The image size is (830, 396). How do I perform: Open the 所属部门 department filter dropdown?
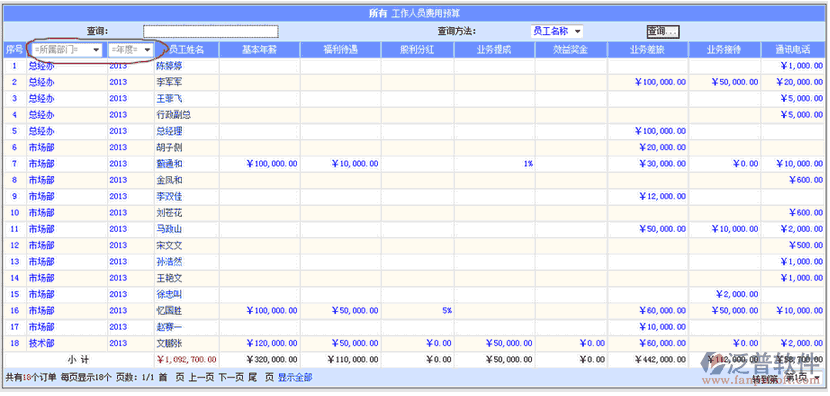coord(66,50)
